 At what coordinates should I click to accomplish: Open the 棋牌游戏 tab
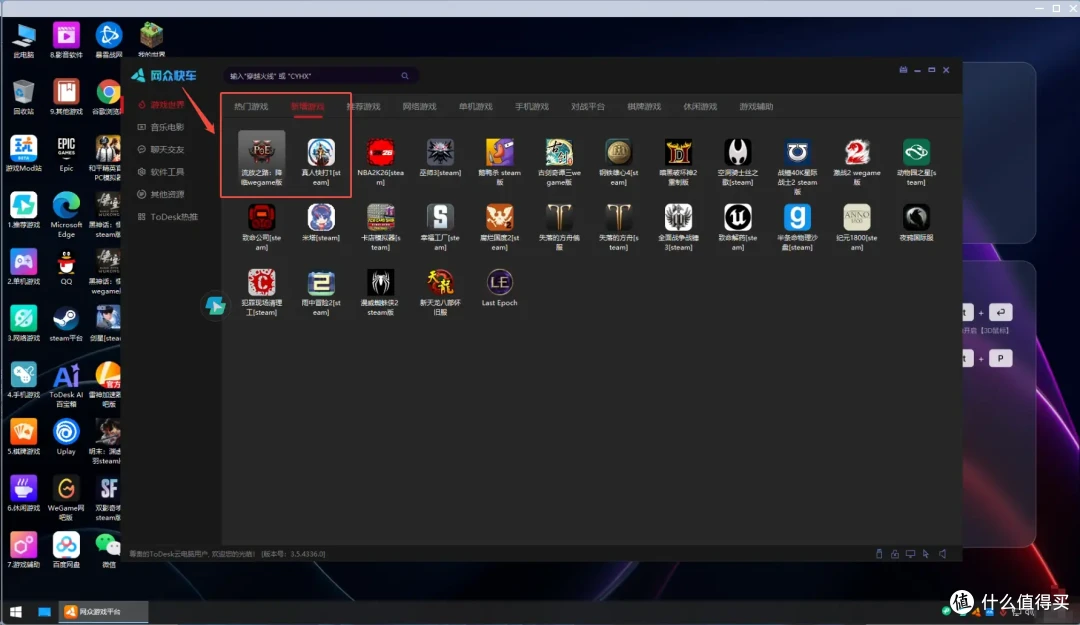pos(644,107)
